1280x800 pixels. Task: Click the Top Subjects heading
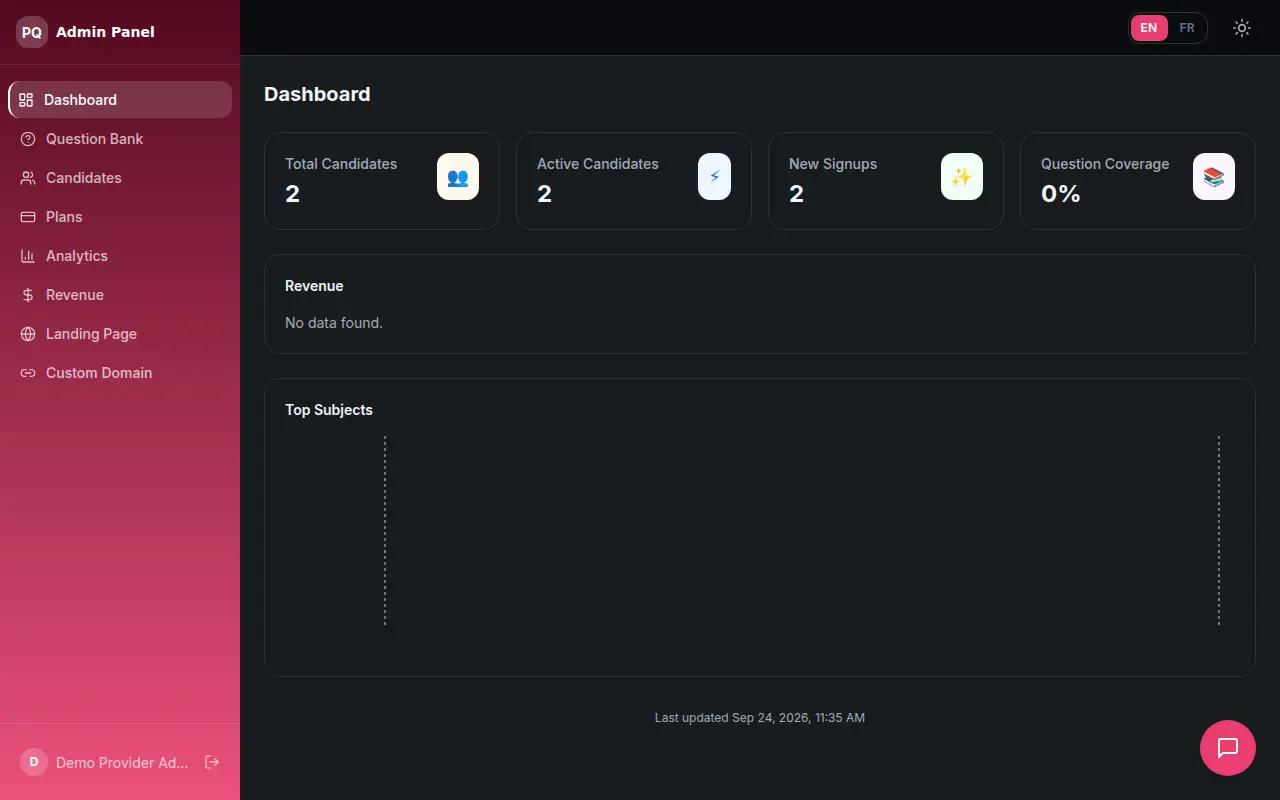pyautogui.click(x=329, y=410)
